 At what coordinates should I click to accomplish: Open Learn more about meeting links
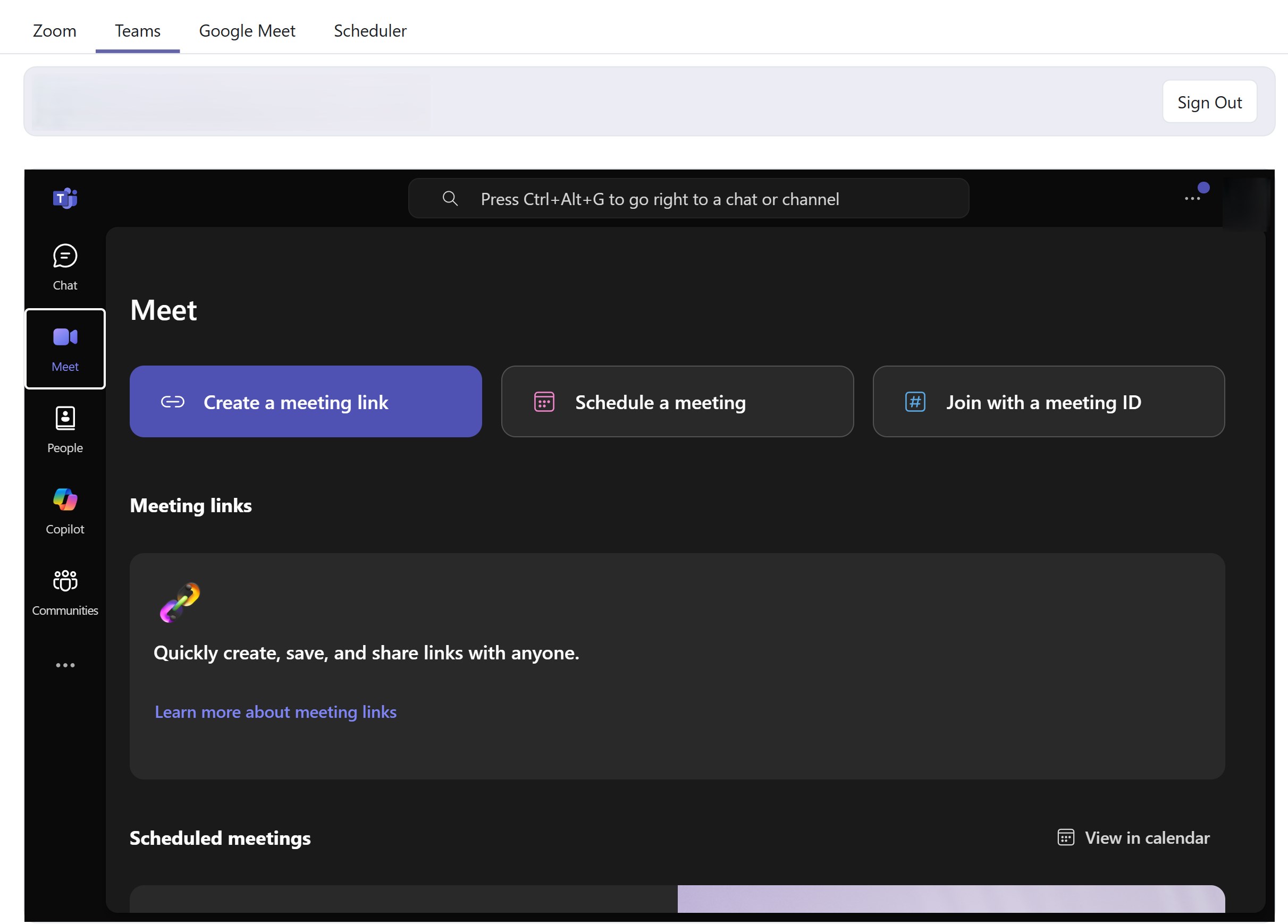275,712
